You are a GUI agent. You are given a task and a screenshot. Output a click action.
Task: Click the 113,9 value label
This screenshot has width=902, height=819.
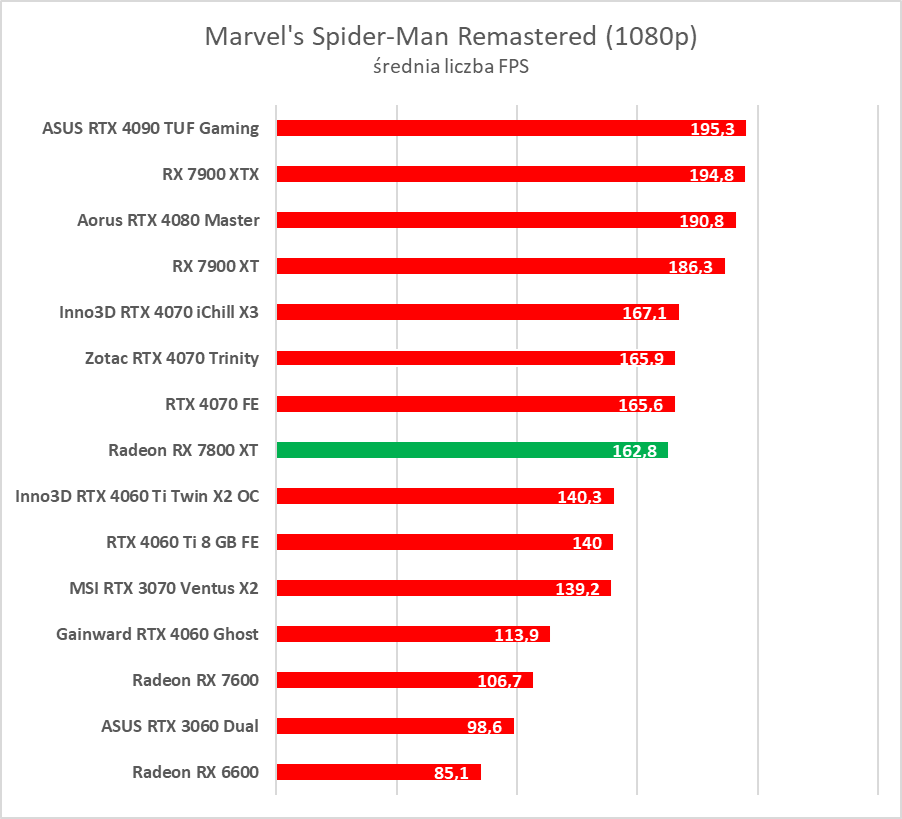517,635
